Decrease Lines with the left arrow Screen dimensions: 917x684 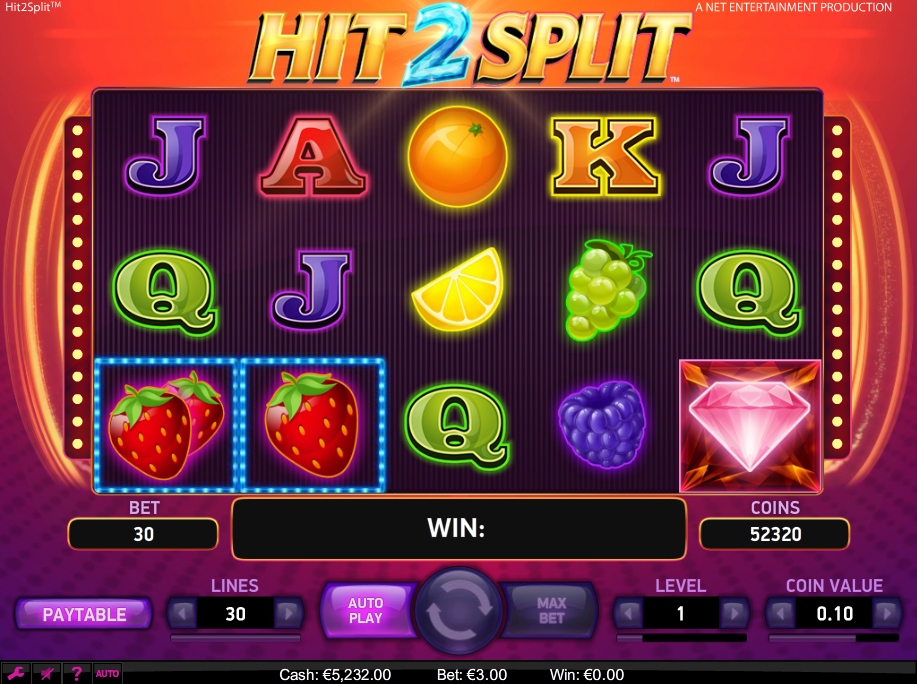[x=182, y=613]
